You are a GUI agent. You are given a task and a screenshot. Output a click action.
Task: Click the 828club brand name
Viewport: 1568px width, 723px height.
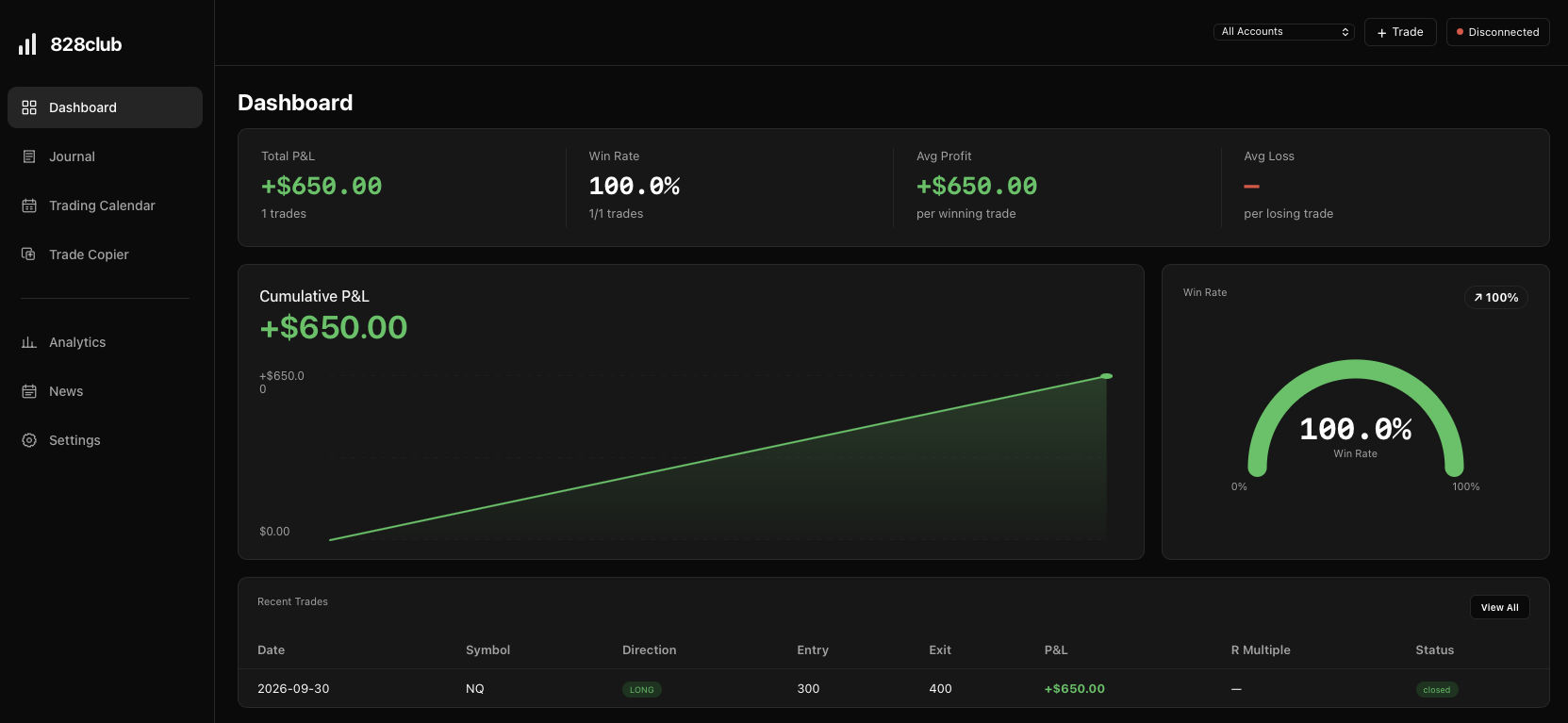pyautogui.click(x=86, y=44)
